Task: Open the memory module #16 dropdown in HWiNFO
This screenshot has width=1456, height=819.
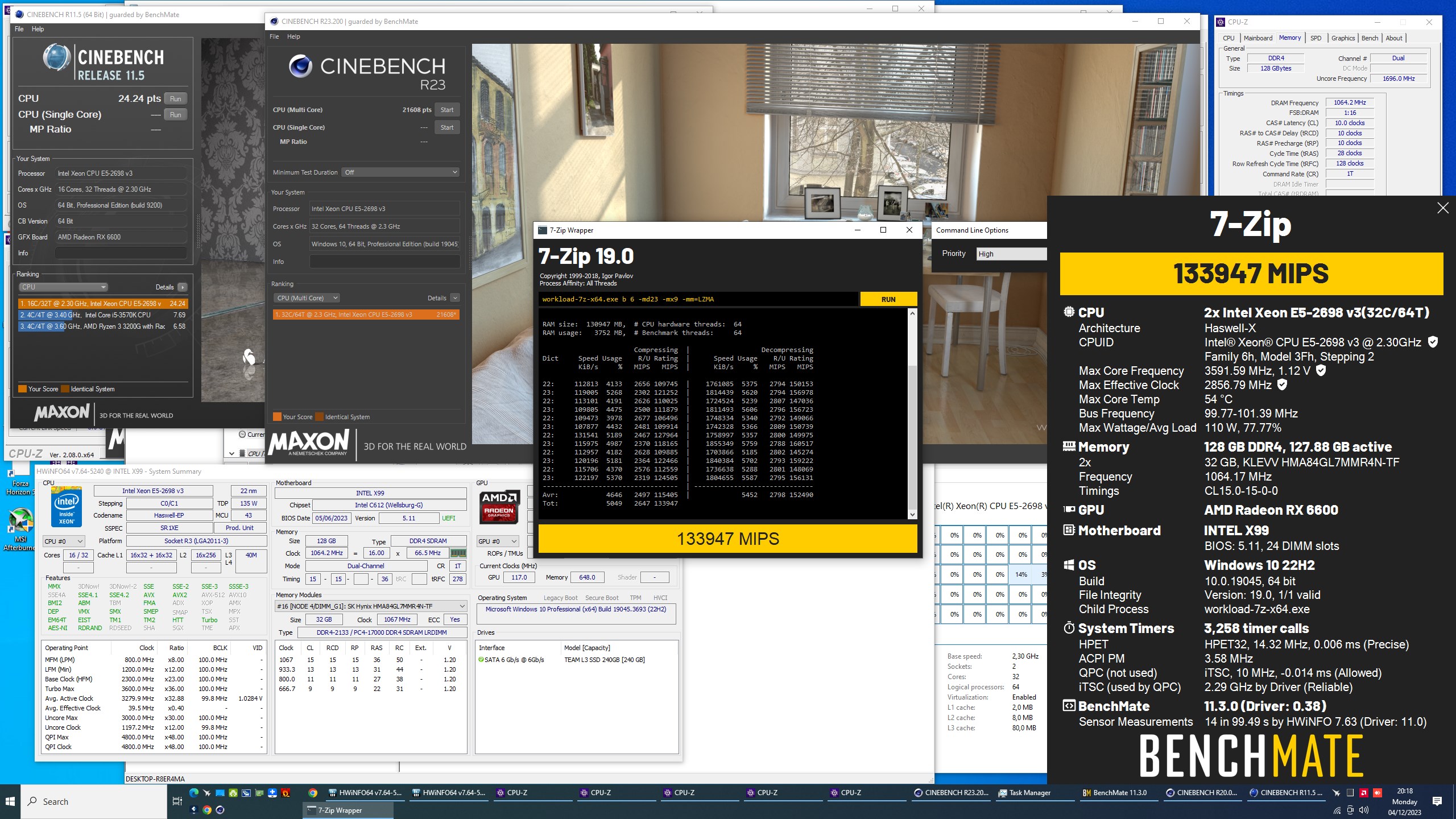Action: click(371, 606)
